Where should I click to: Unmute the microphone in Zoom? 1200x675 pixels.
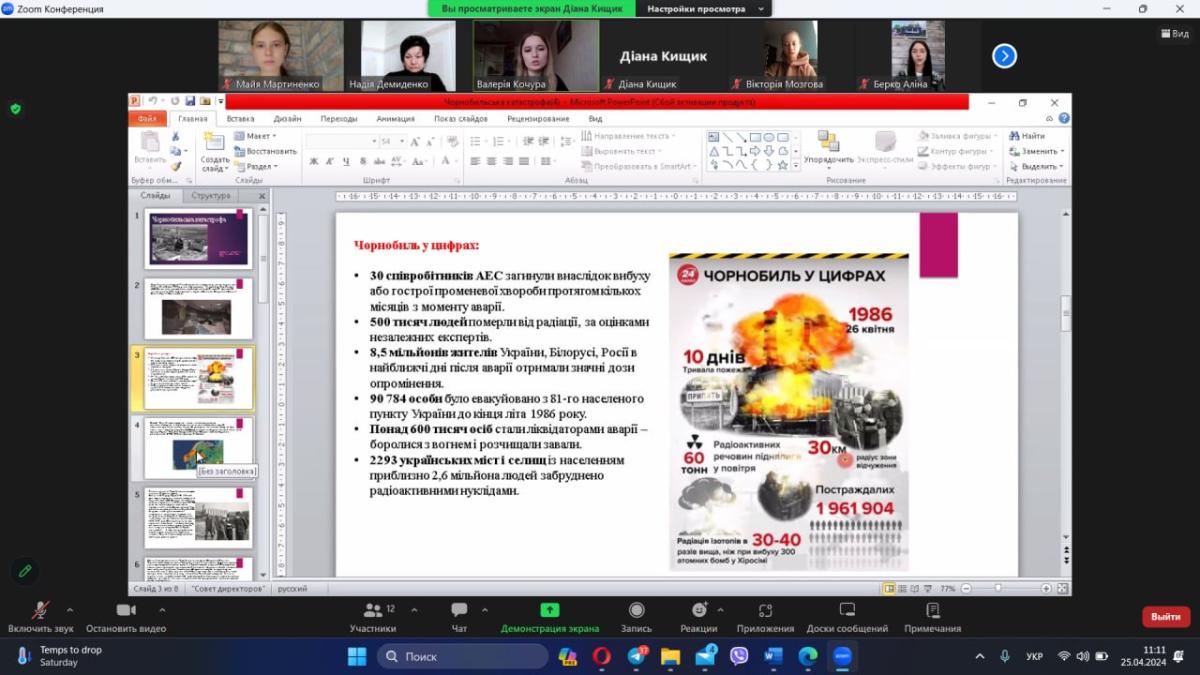[40, 611]
